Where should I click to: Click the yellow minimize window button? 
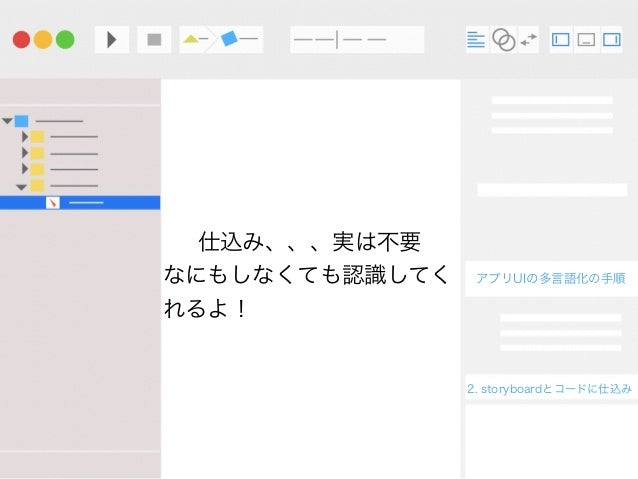(43, 40)
